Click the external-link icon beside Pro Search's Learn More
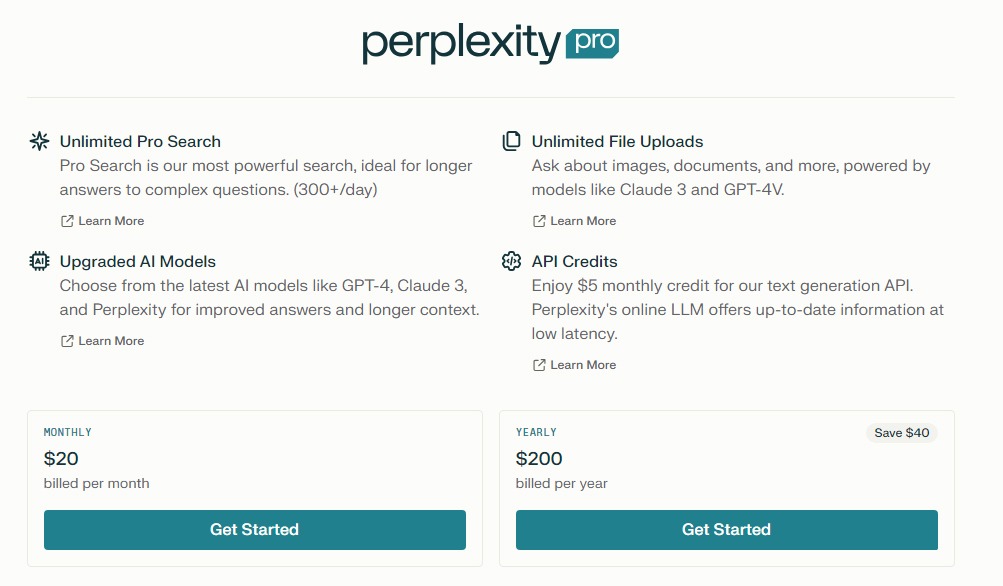The image size is (1003, 586). click(x=67, y=220)
